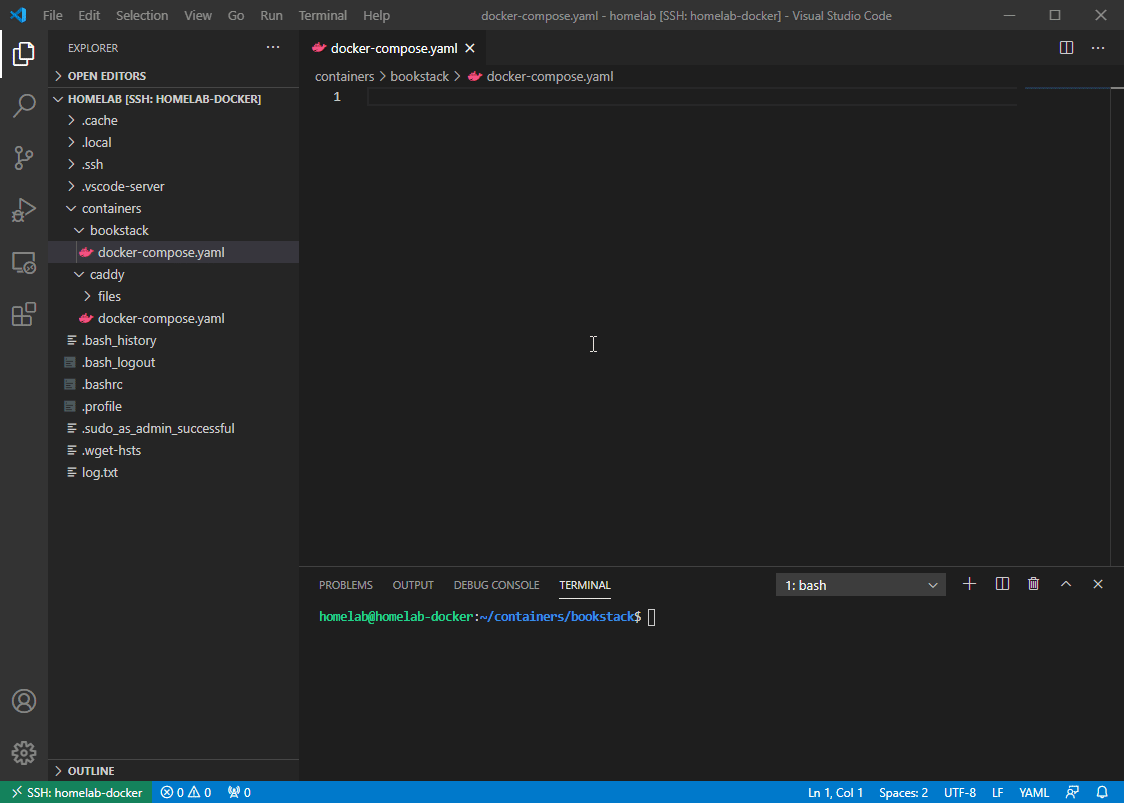Viewport: 1124px width, 803px height.
Task: Click line 1 in the editor
Action: 692,97
